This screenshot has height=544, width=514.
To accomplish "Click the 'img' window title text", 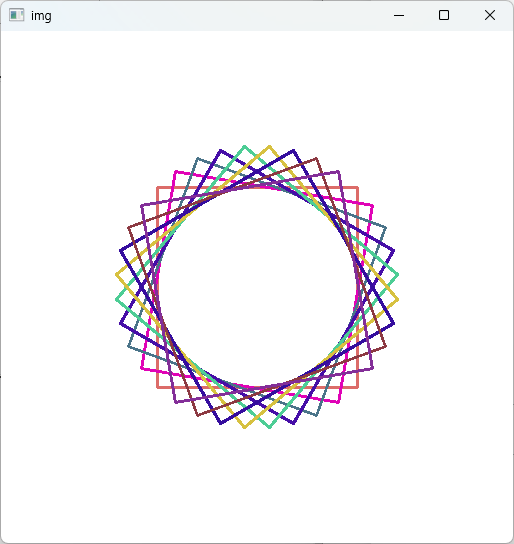I will point(41,16).
